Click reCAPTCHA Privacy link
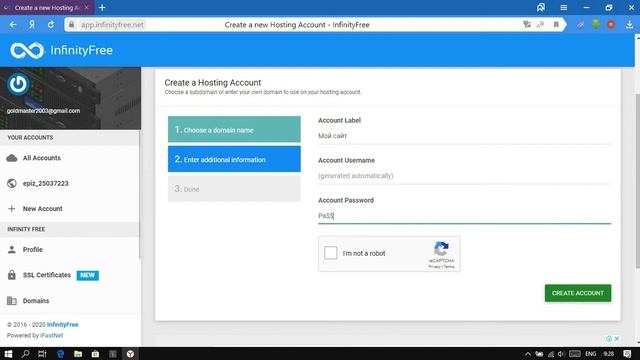 point(434,267)
